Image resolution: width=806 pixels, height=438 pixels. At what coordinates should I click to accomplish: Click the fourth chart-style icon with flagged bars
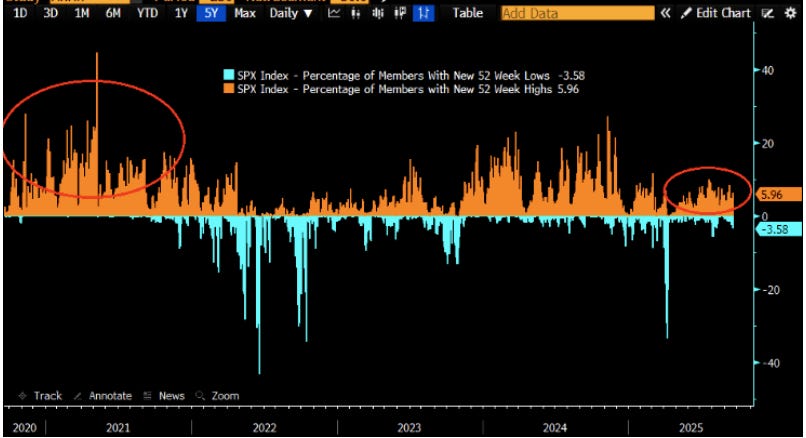pos(400,13)
